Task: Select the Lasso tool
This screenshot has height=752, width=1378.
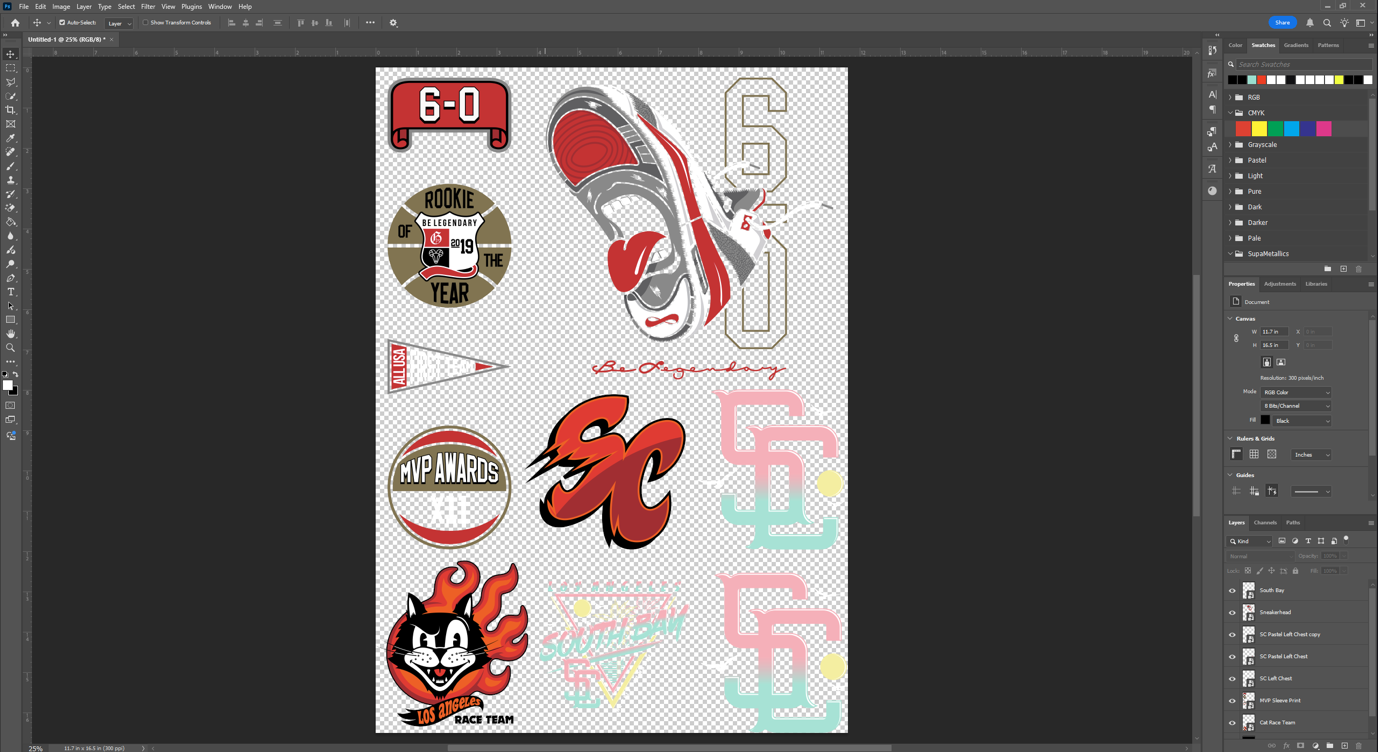Action: point(11,82)
